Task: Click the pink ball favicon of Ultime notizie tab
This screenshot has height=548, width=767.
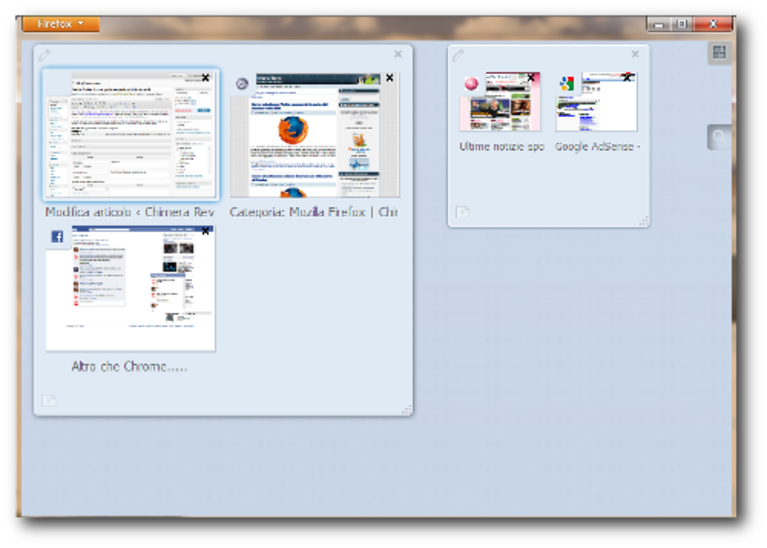Action: pos(472,84)
